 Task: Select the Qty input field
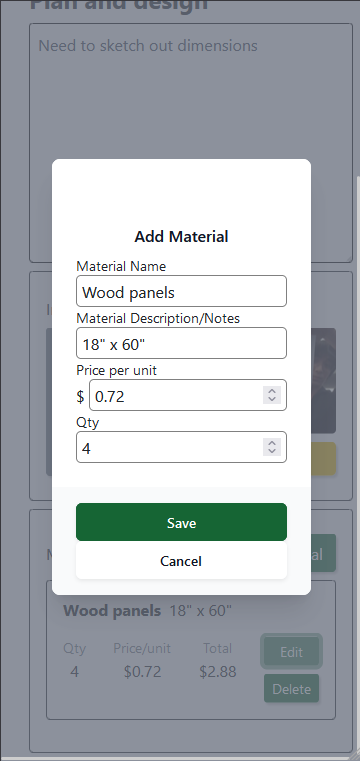click(x=181, y=447)
